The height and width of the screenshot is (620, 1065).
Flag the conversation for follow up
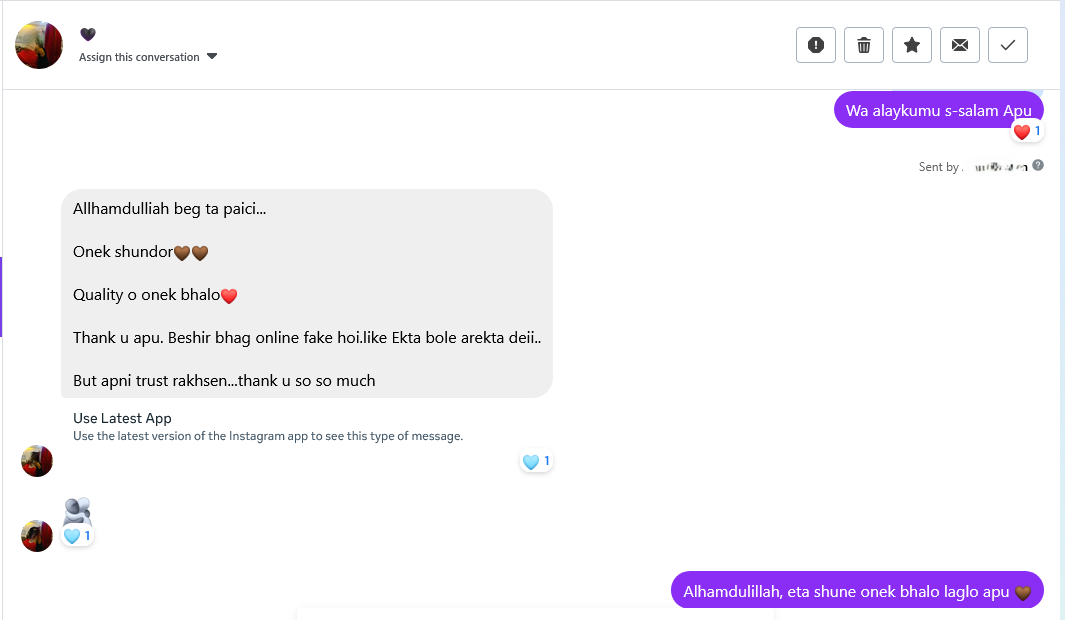pos(815,44)
